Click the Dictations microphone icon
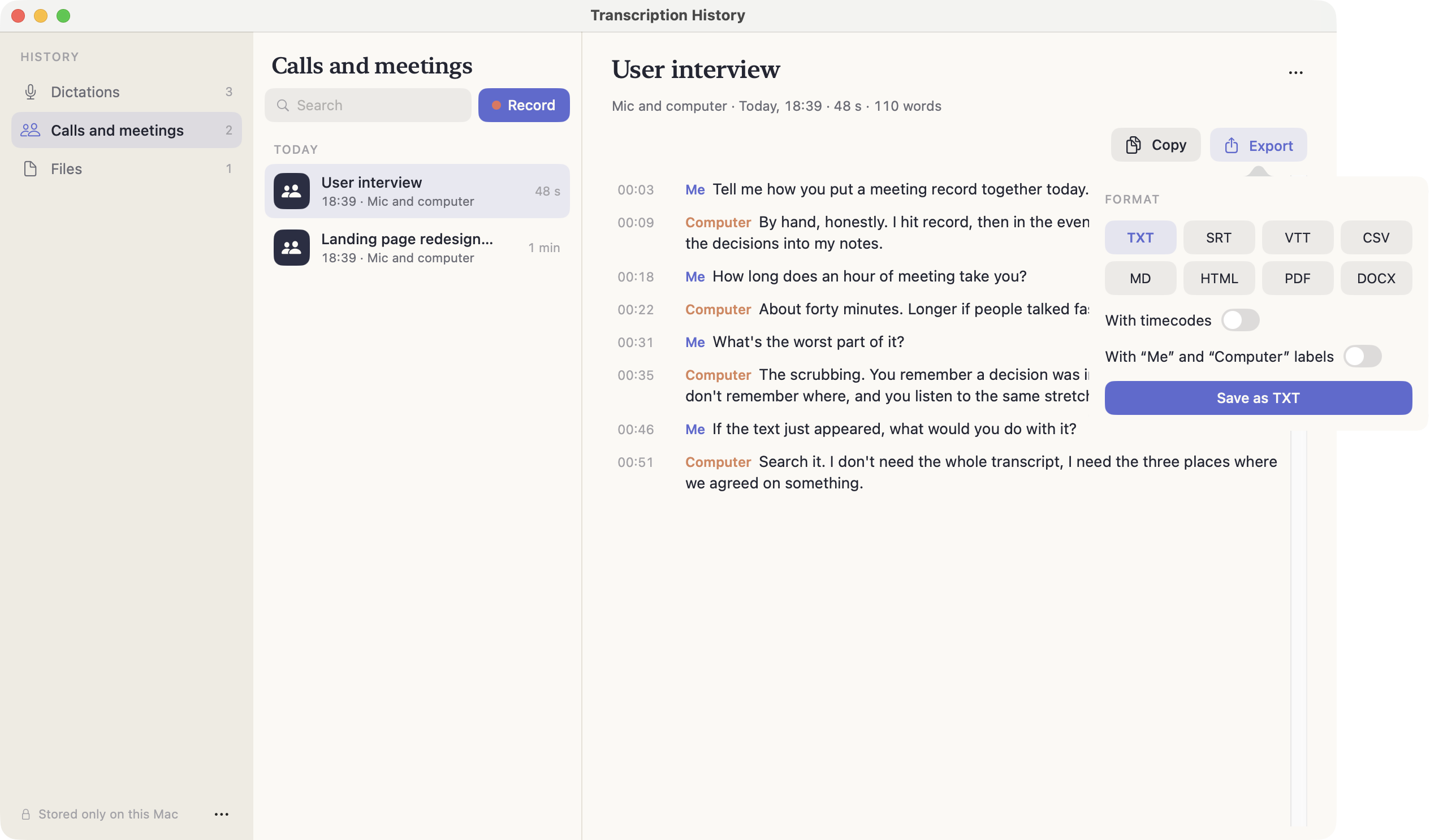 click(x=31, y=92)
